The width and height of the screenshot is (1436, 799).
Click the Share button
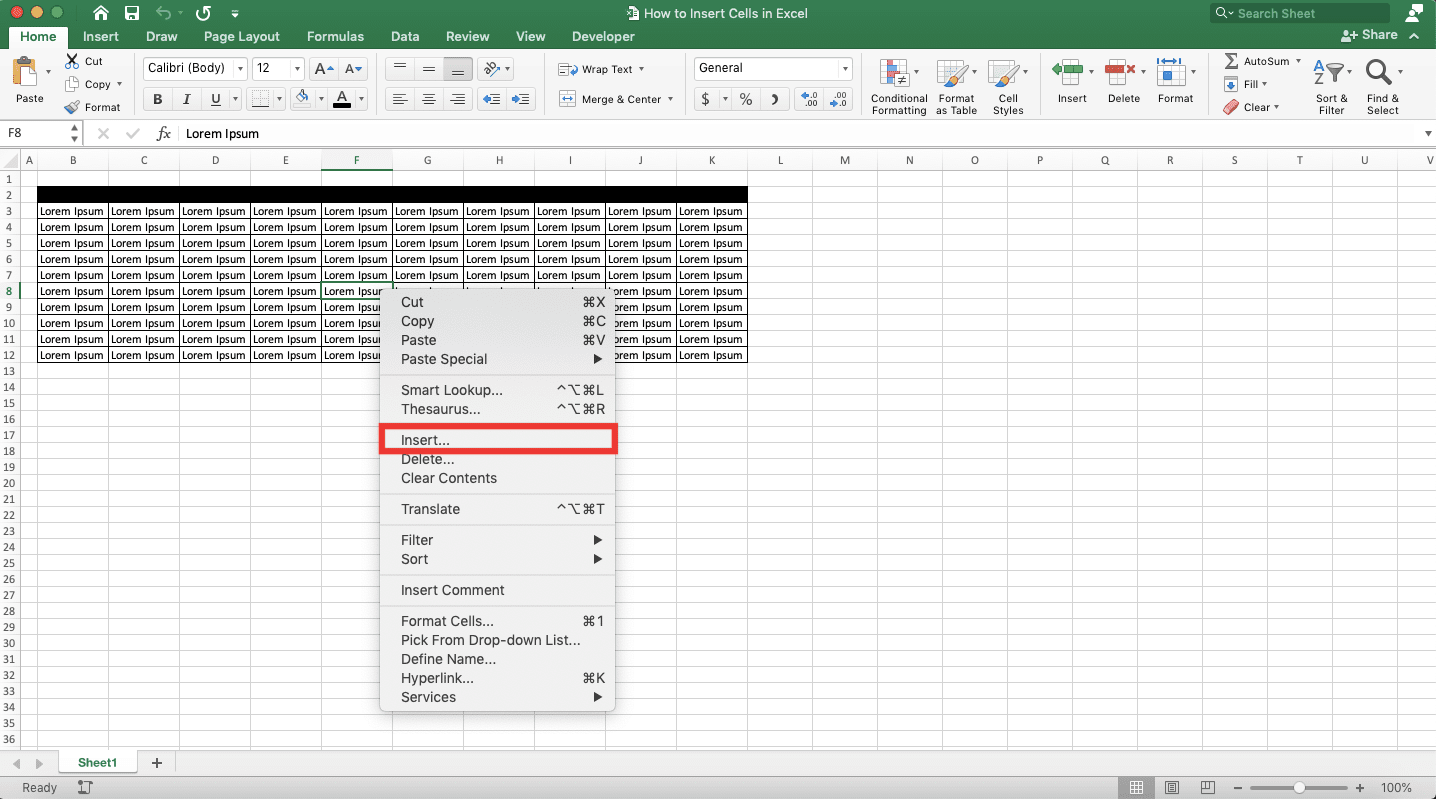(1369, 35)
